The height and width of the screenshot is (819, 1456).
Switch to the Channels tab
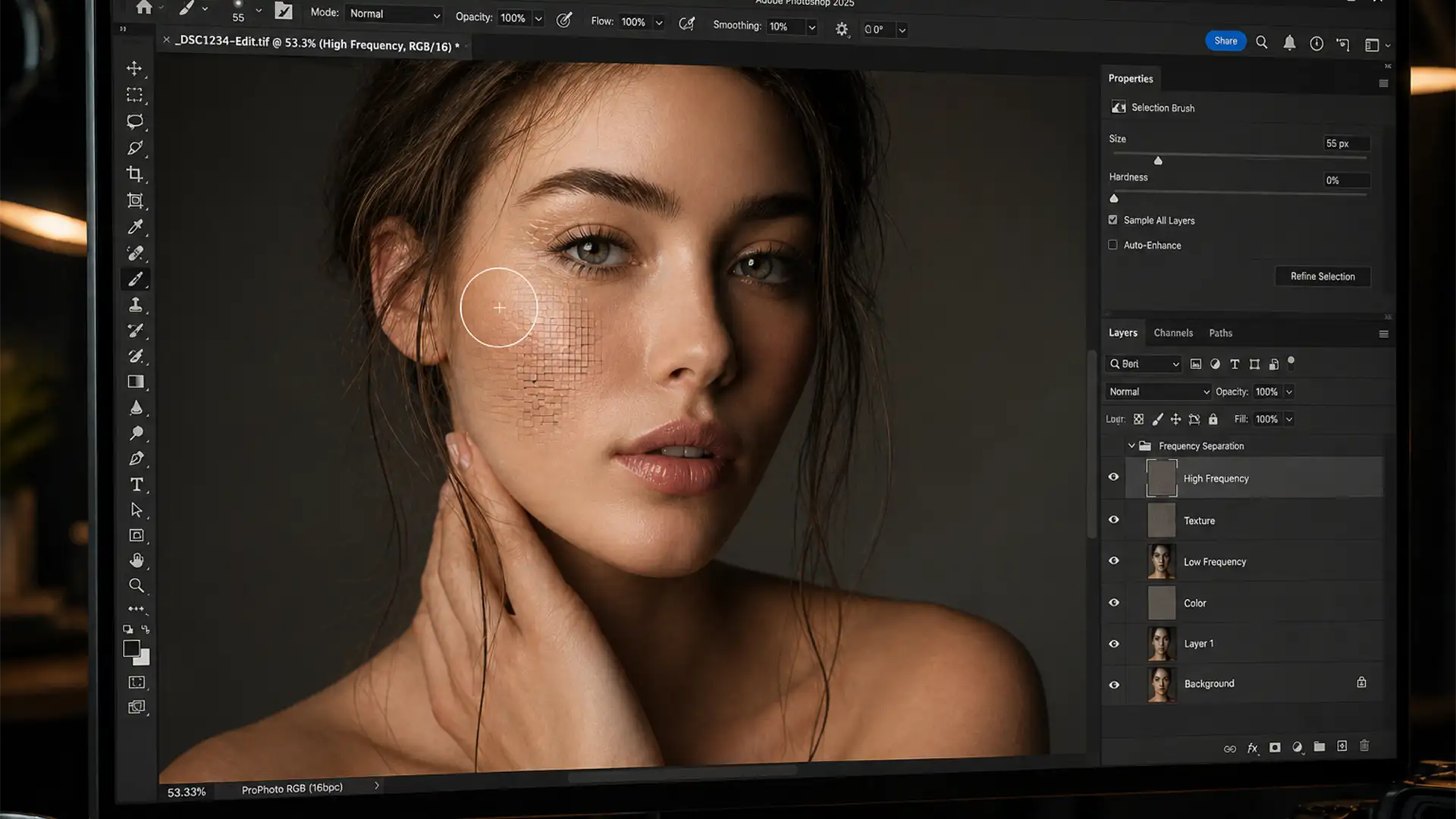coord(1173,332)
